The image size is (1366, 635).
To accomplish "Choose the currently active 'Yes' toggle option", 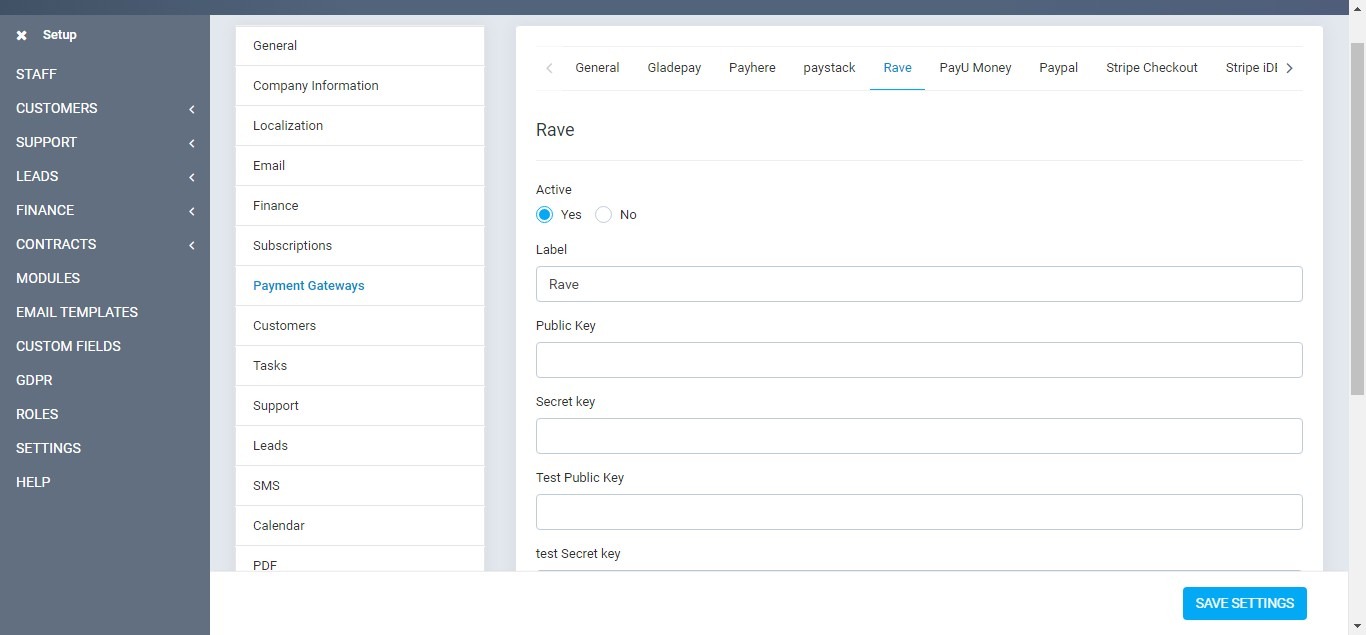I will pos(544,214).
